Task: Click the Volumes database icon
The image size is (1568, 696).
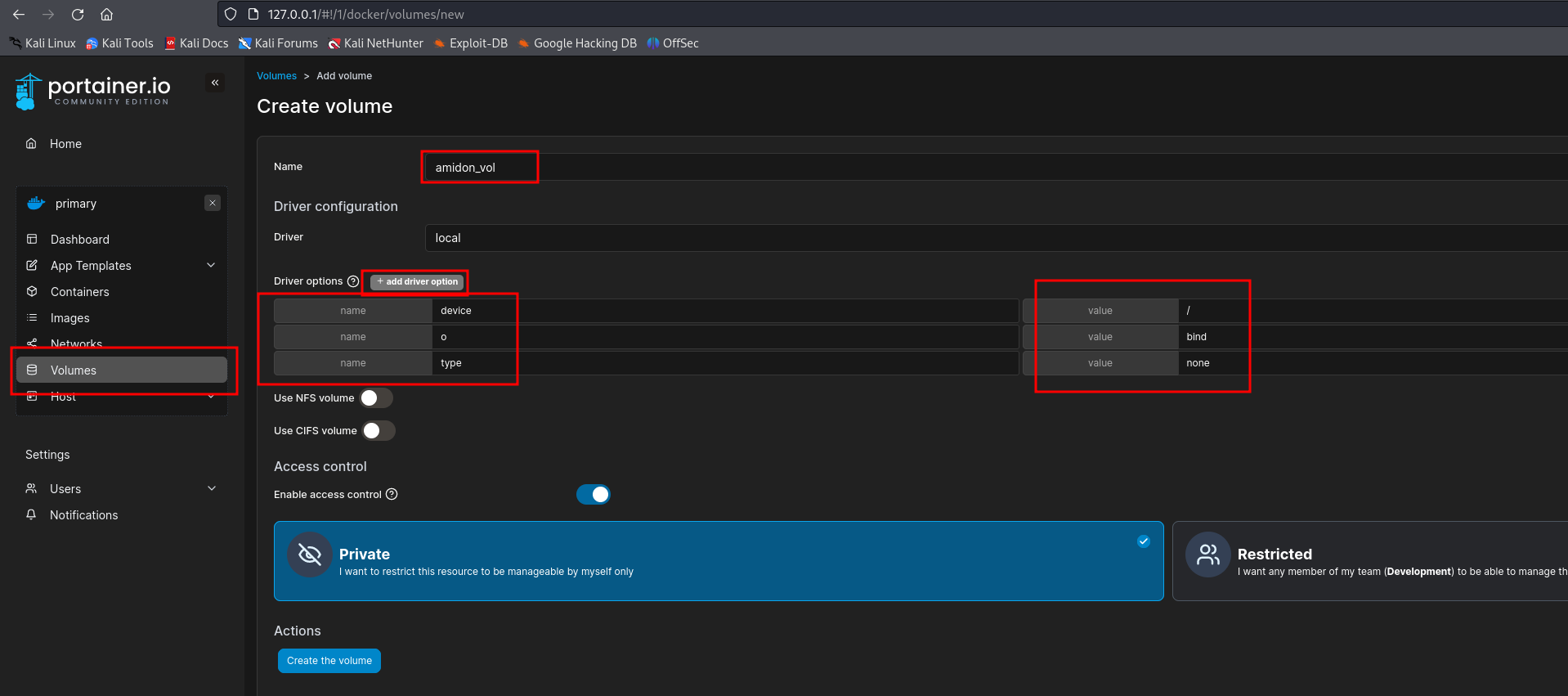Action: (x=32, y=370)
